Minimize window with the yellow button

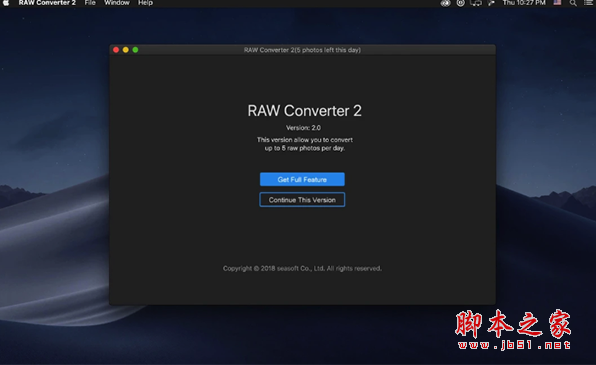[x=126, y=50]
